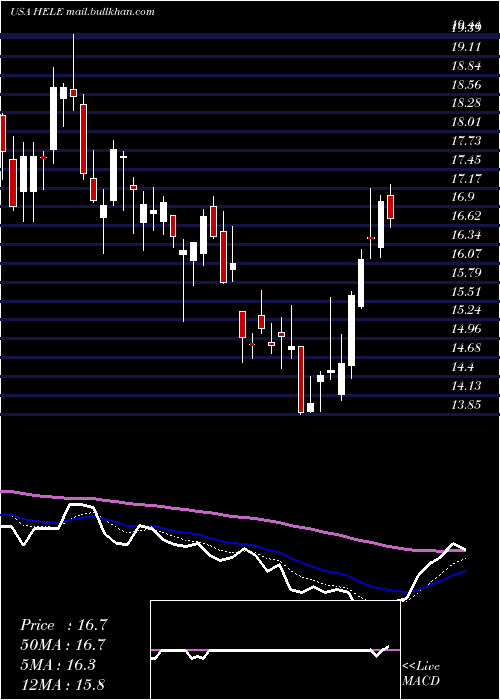
Task: Click inside the MACD inset chart box
Action: [x=275, y=650]
